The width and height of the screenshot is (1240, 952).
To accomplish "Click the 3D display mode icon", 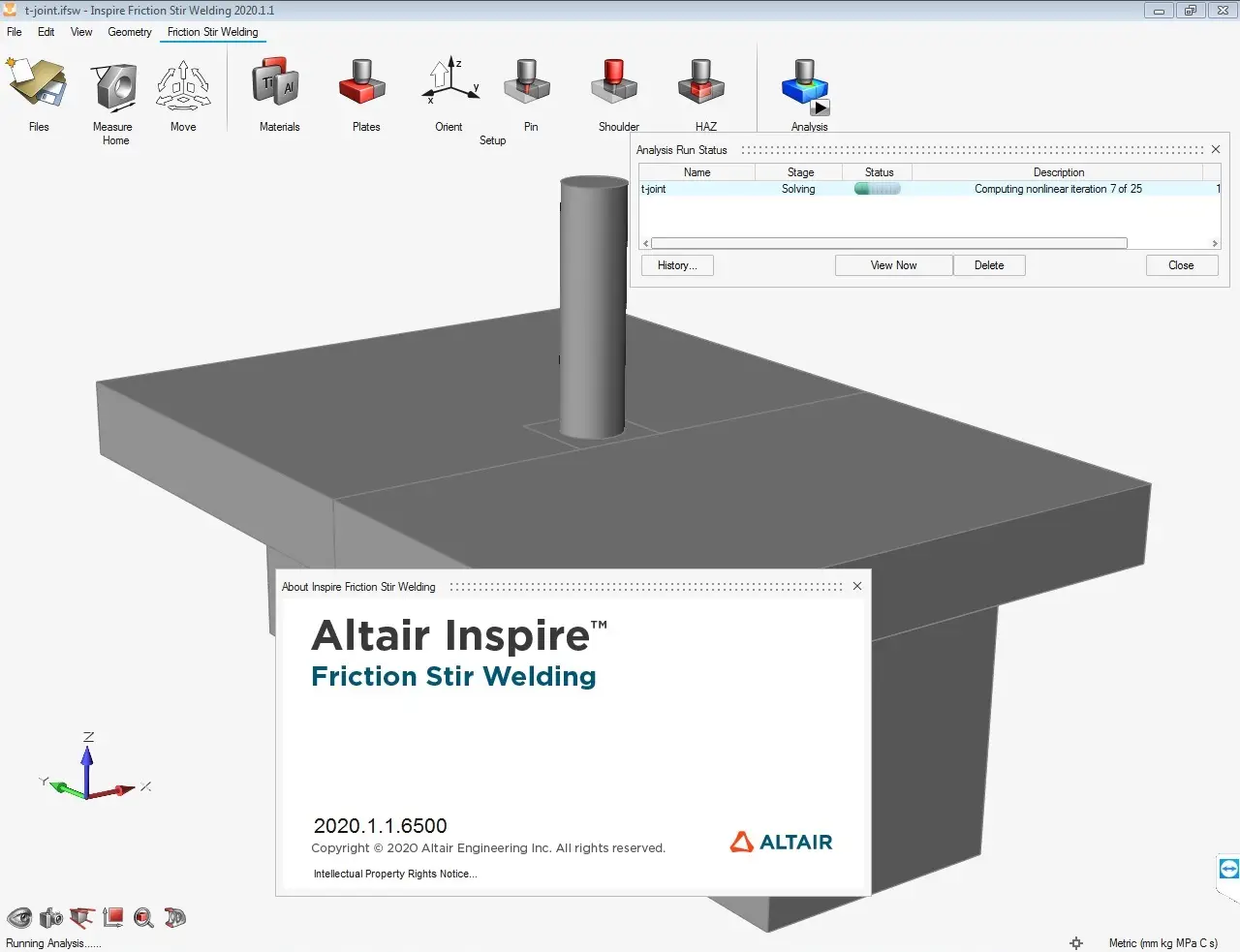I will click(x=175, y=917).
